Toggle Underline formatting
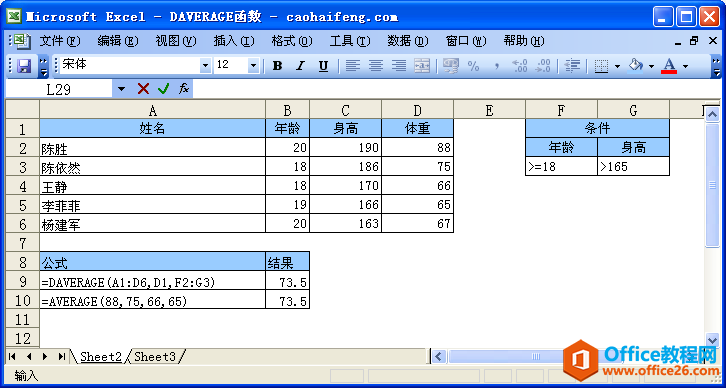The width and height of the screenshot is (726, 388). click(323, 66)
